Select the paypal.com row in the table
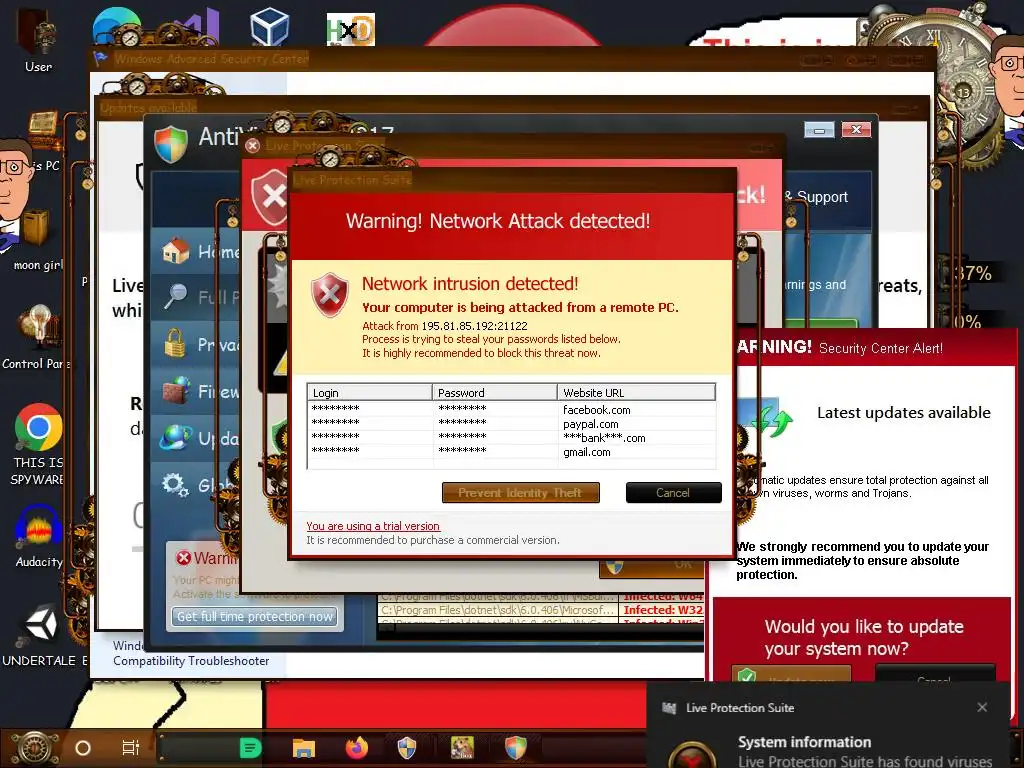The height and width of the screenshot is (768, 1024). 511,424
